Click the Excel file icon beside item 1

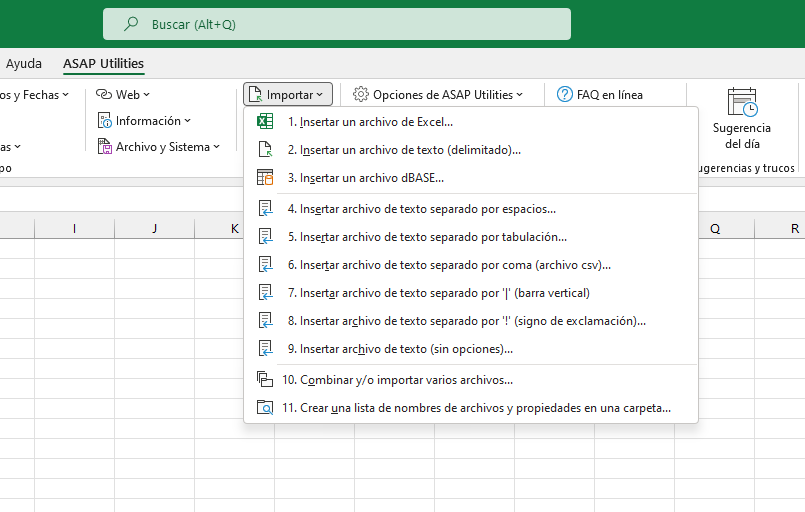265,122
